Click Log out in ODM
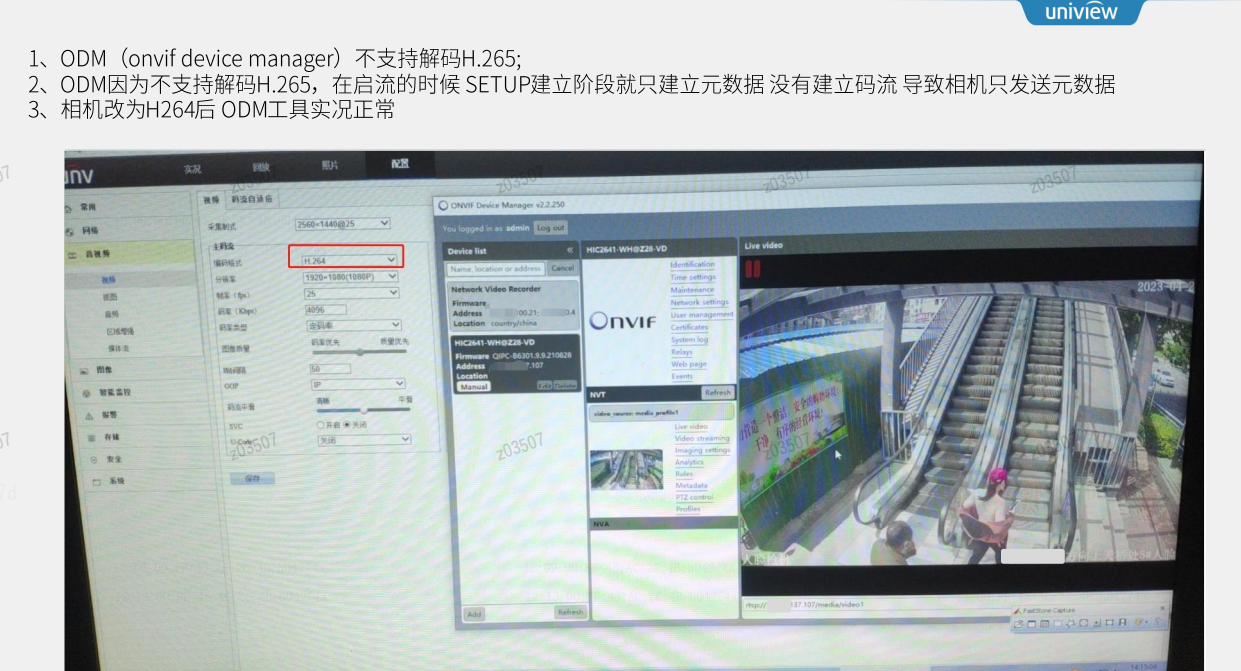Image resolution: width=1241 pixels, height=671 pixels. click(550, 228)
